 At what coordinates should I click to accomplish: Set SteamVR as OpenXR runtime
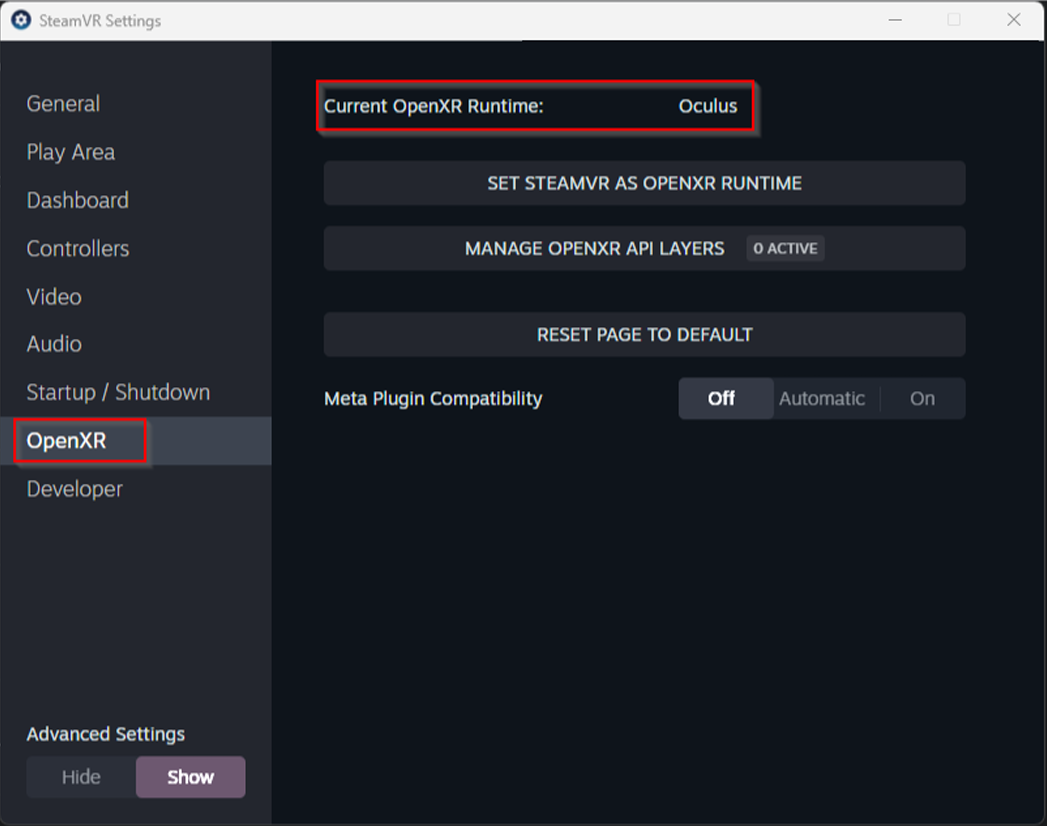pyautogui.click(x=644, y=184)
